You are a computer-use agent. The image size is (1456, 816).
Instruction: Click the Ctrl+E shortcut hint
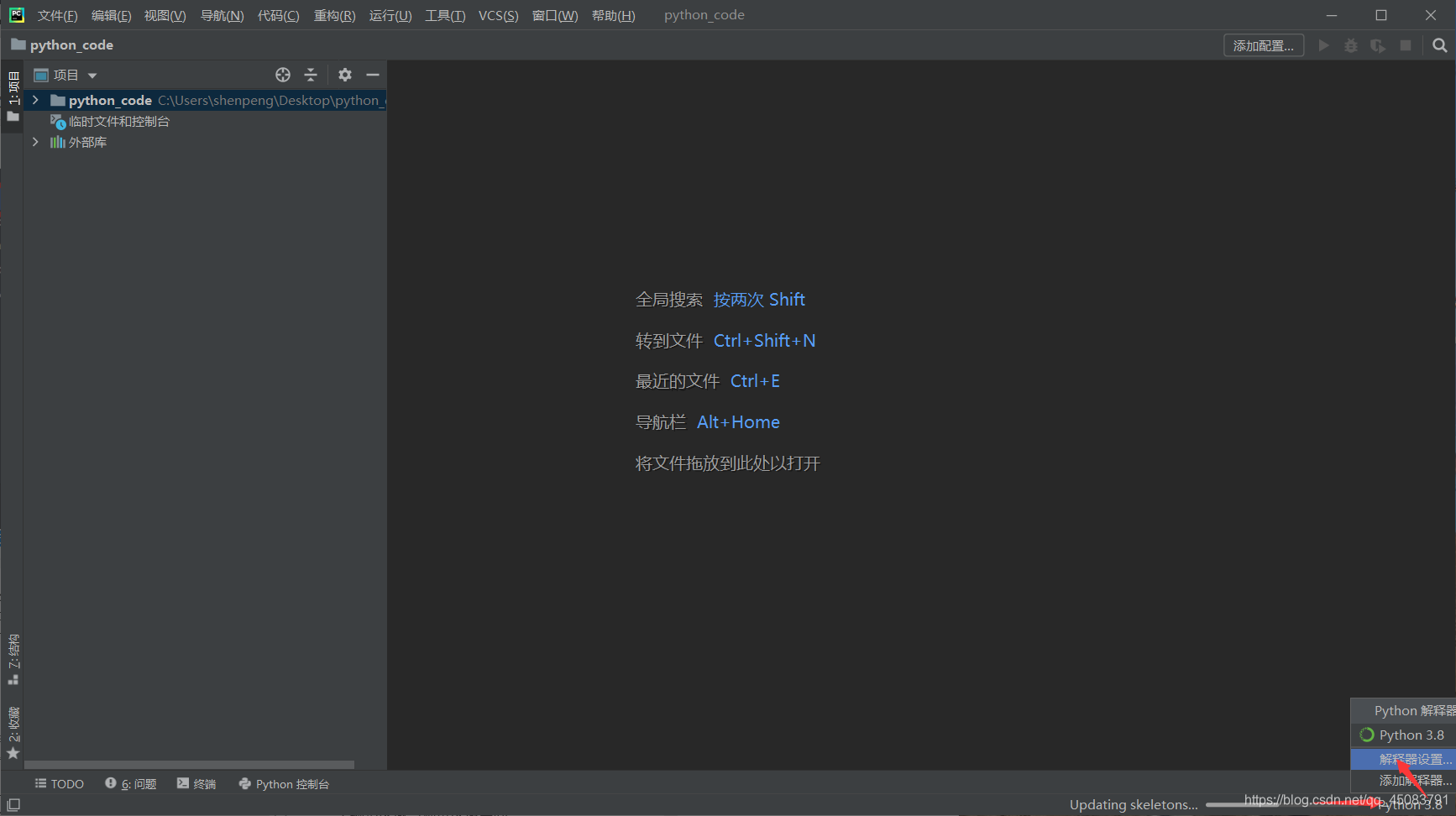click(755, 381)
